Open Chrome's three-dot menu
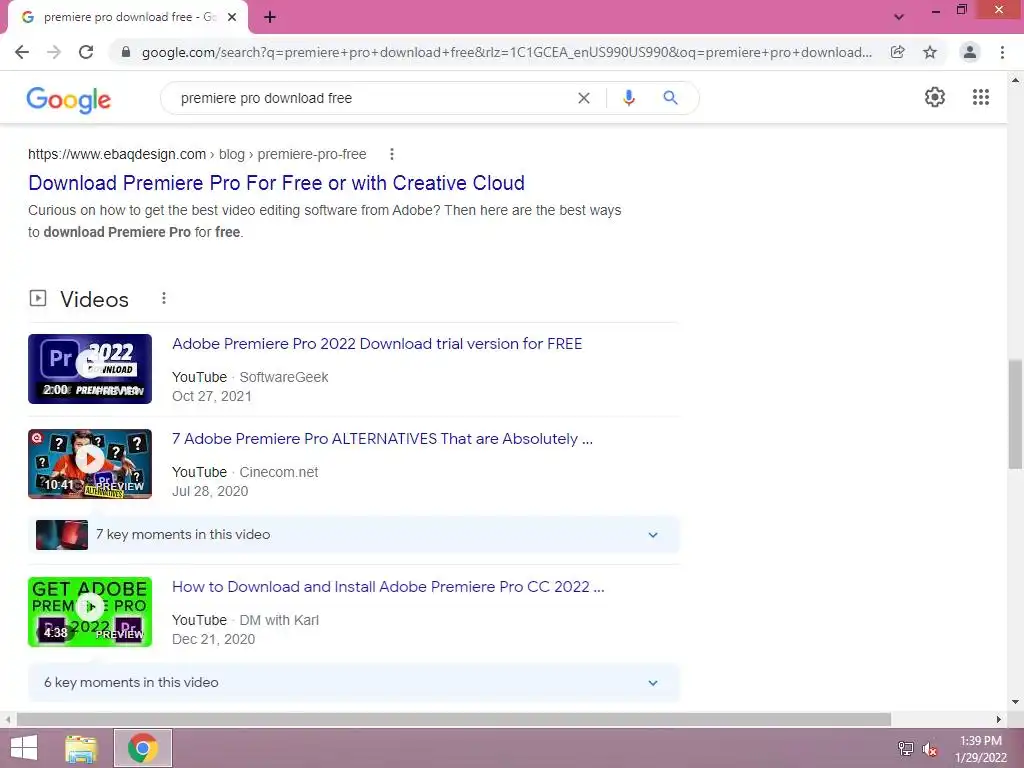The width and height of the screenshot is (1024, 768). point(1002,52)
